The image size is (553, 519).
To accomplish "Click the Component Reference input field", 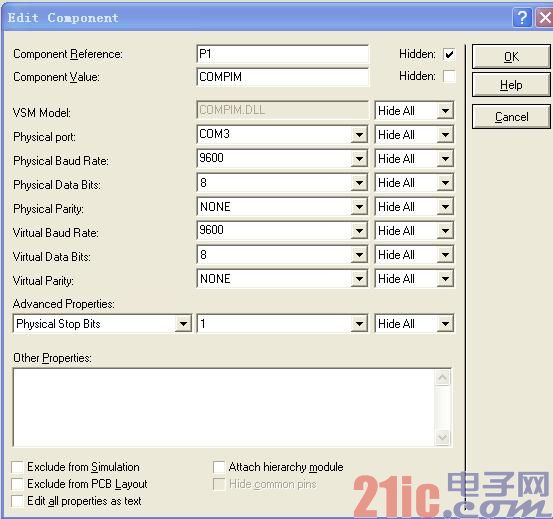I will [282, 54].
